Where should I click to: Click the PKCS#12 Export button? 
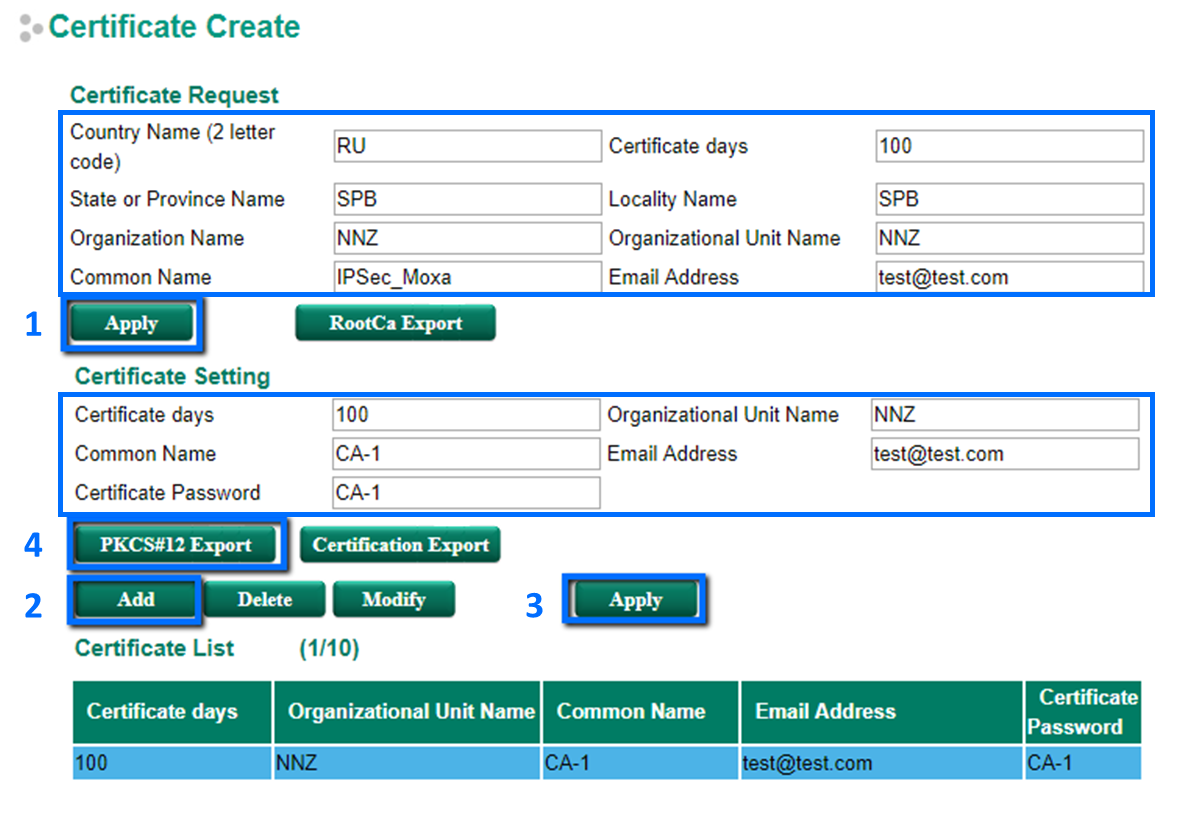(176, 545)
